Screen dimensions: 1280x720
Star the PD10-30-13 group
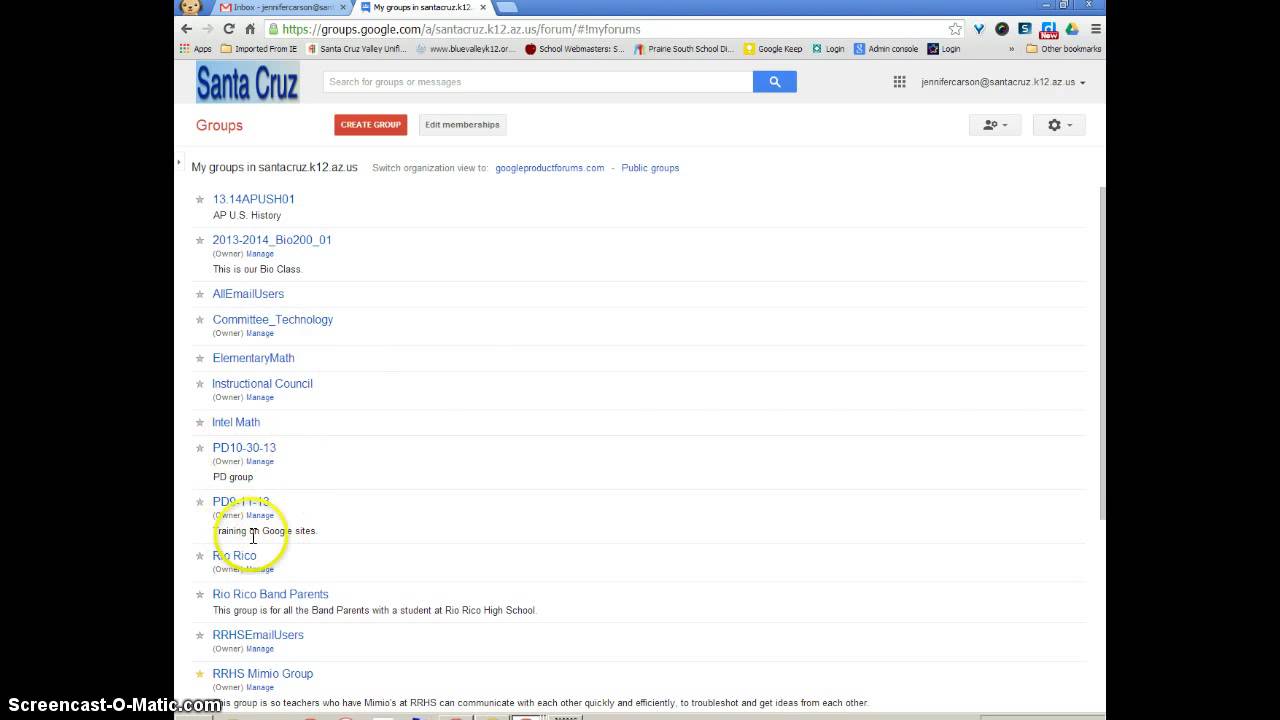(x=199, y=448)
